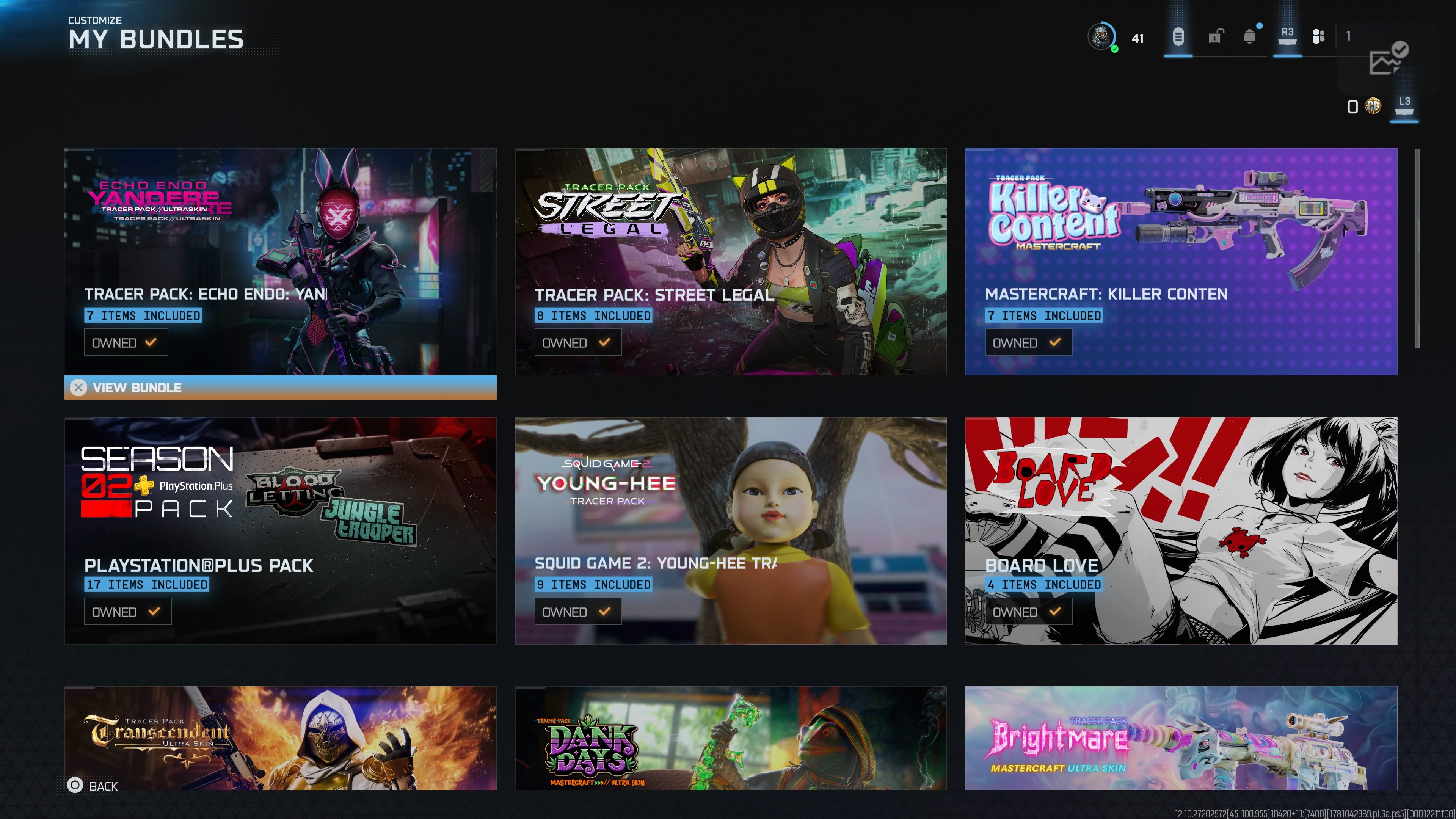Select the Echo Endo Yandere bundle card
1456x819 pixels.
tap(280, 261)
